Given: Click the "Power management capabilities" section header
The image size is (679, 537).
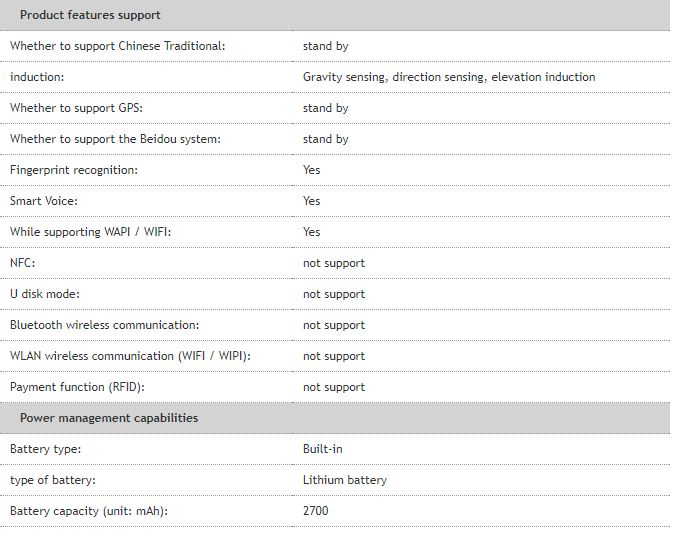Looking at the screenshot, I should (109, 418).
